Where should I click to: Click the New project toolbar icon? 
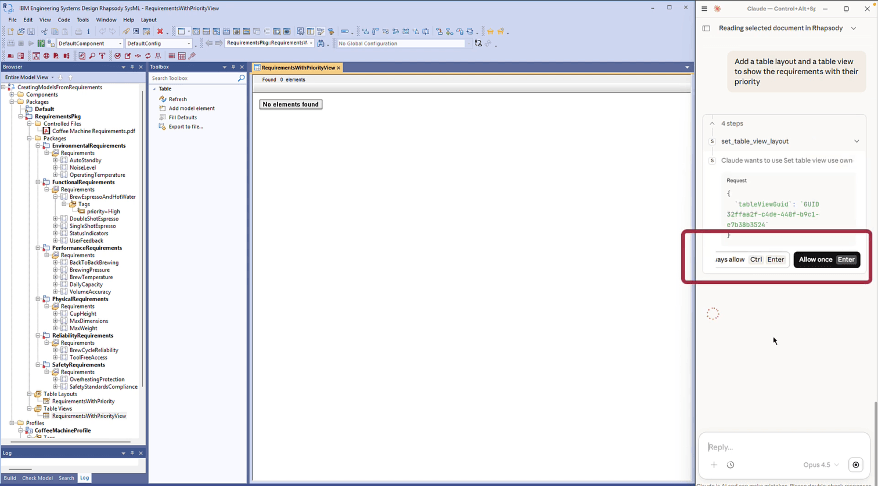(11, 31)
